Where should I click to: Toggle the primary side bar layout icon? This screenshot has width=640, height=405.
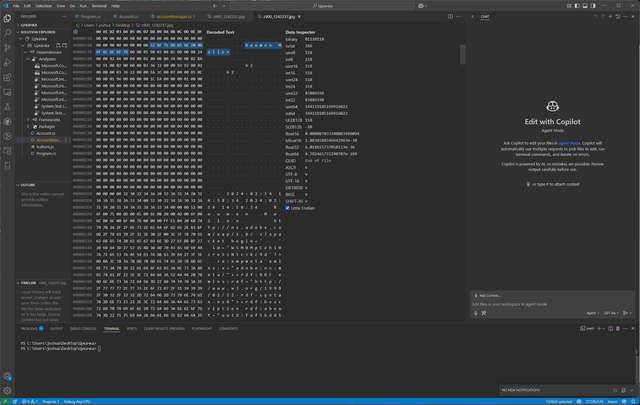click(x=577, y=6)
